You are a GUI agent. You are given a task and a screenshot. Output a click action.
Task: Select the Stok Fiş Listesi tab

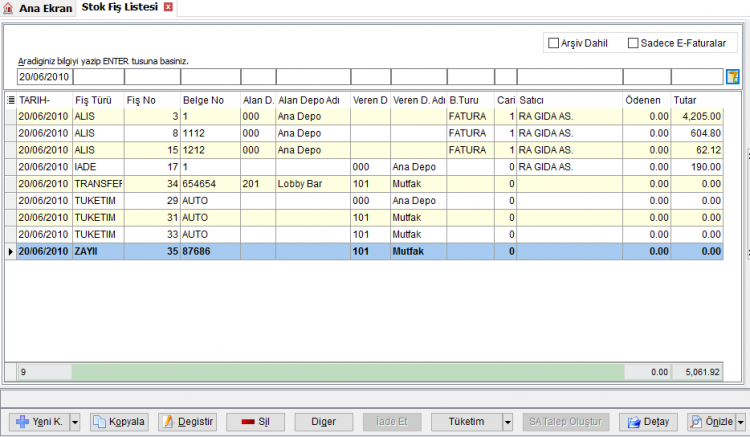(x=120, y=7)
